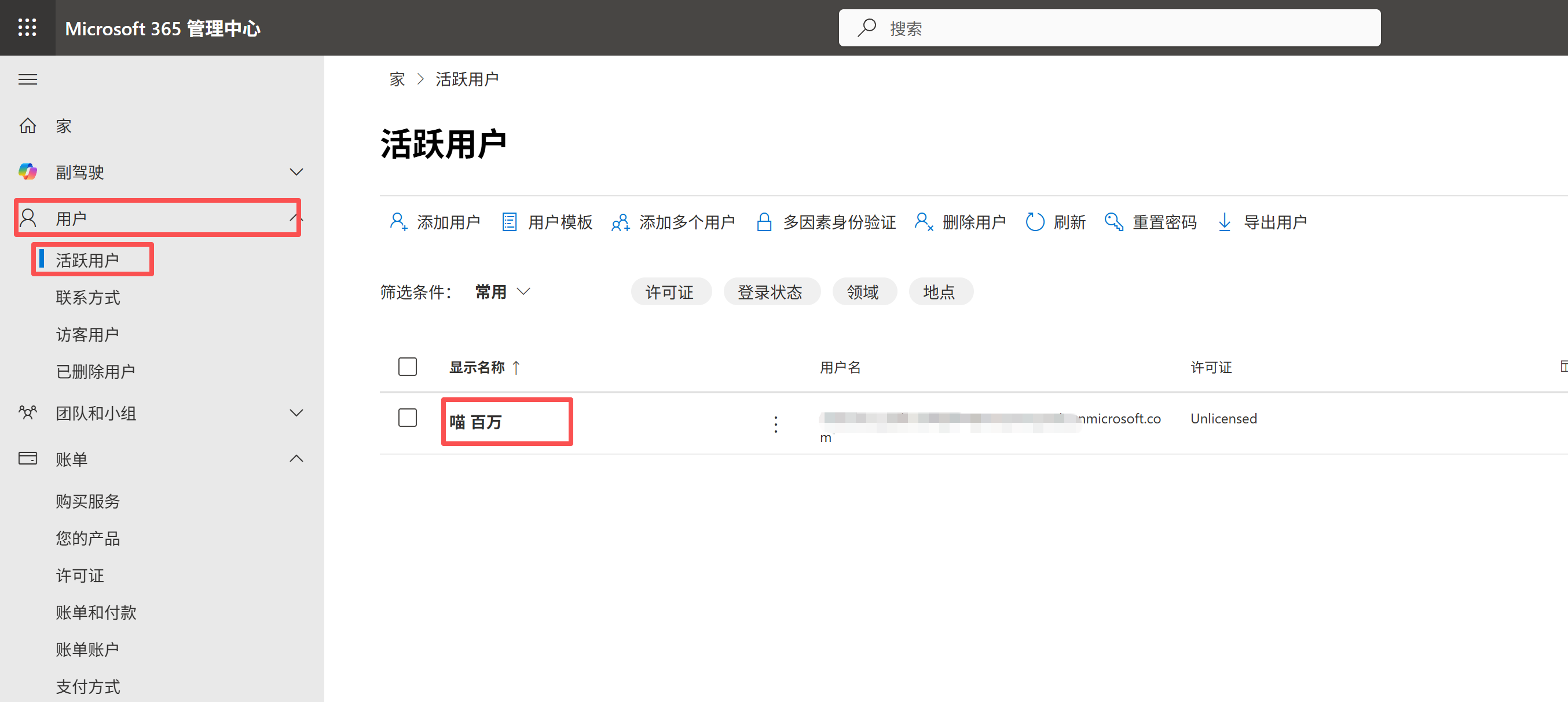Click the 删除用户 icon
1568x702 pixels.
click(924, 222)
